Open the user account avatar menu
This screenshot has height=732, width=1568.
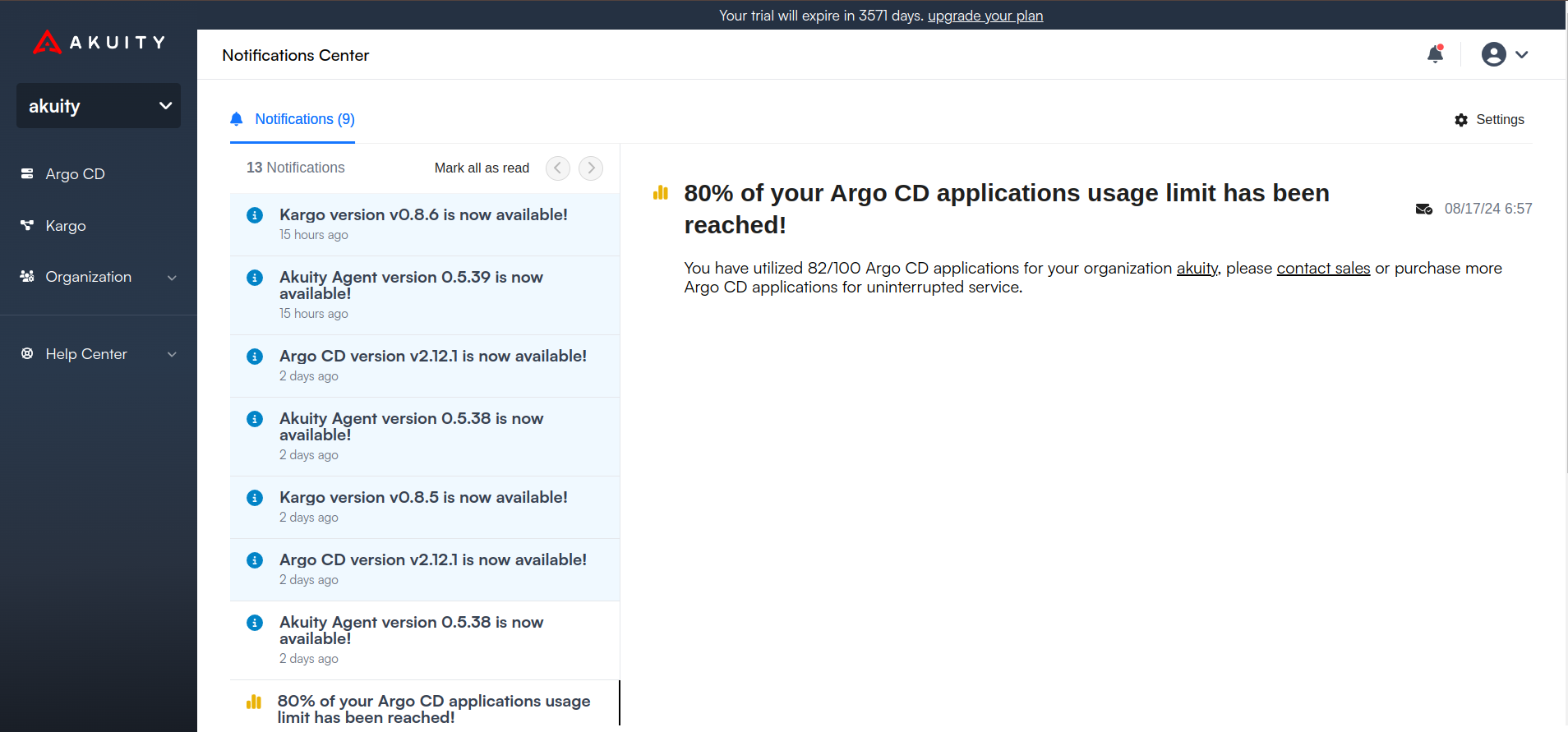[x=1493, y=54]
